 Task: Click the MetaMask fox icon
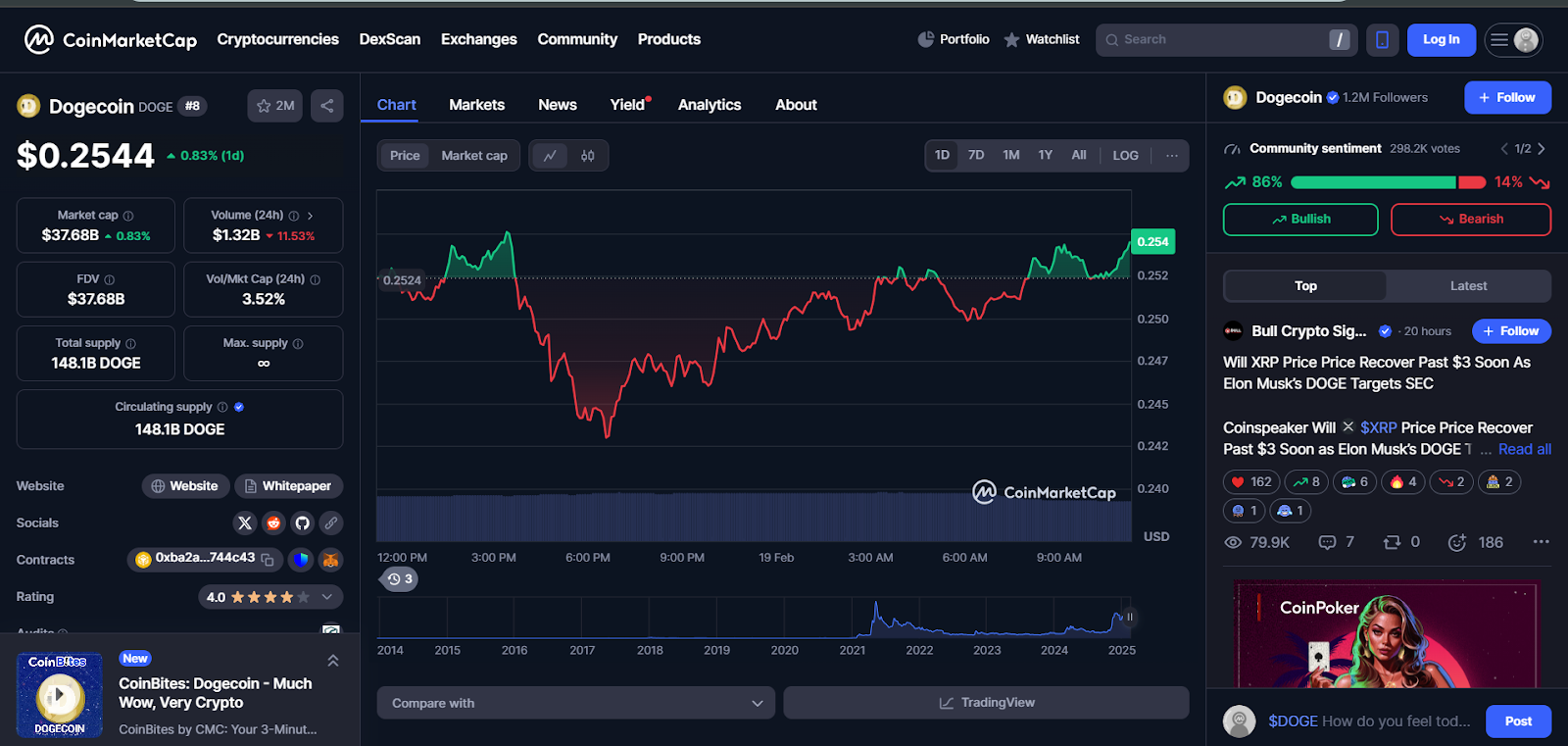[x=331, y=560]
